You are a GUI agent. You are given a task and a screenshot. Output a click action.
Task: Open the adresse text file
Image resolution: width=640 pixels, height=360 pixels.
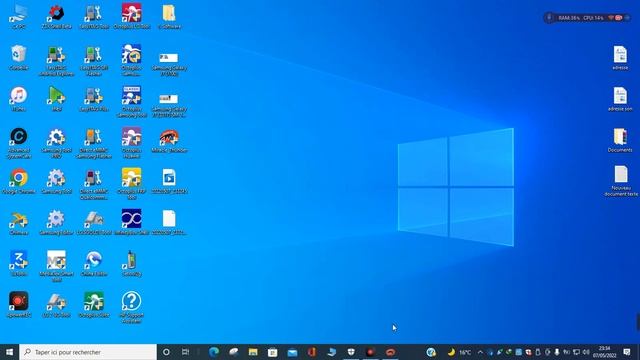tap(620, 58)
